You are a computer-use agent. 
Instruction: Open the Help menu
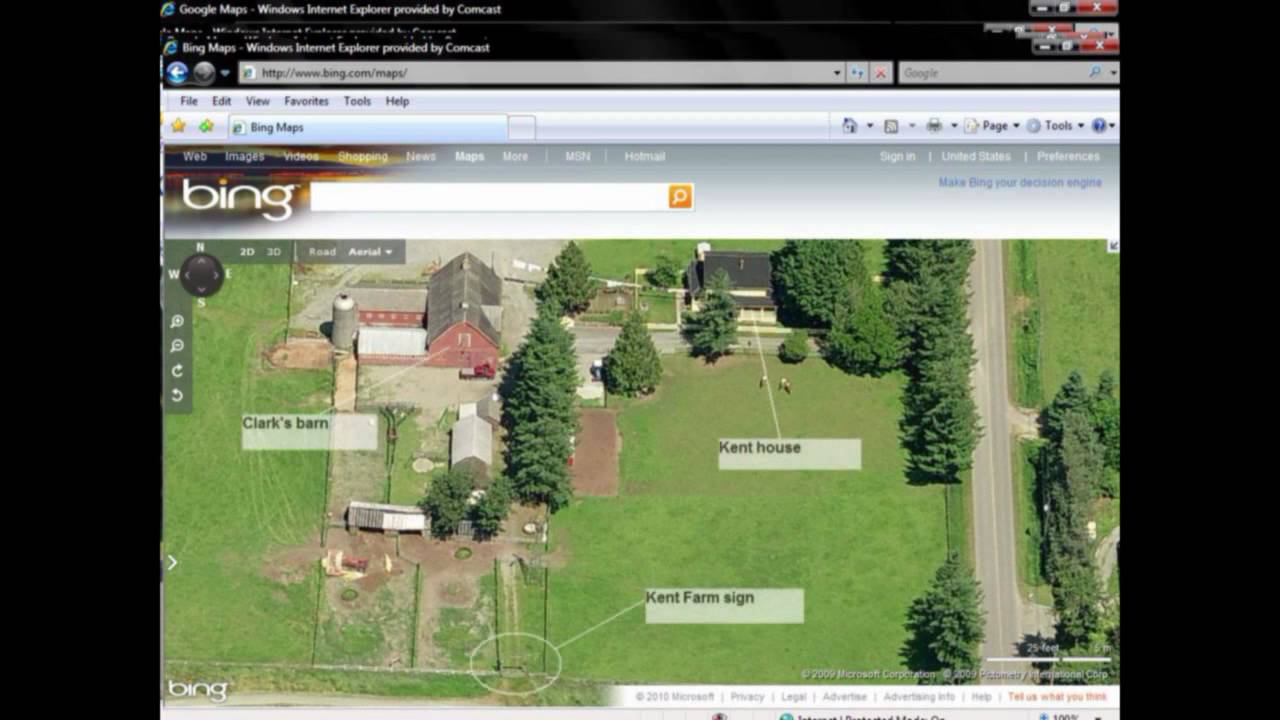pyautogui.click(x=397, y=101)
